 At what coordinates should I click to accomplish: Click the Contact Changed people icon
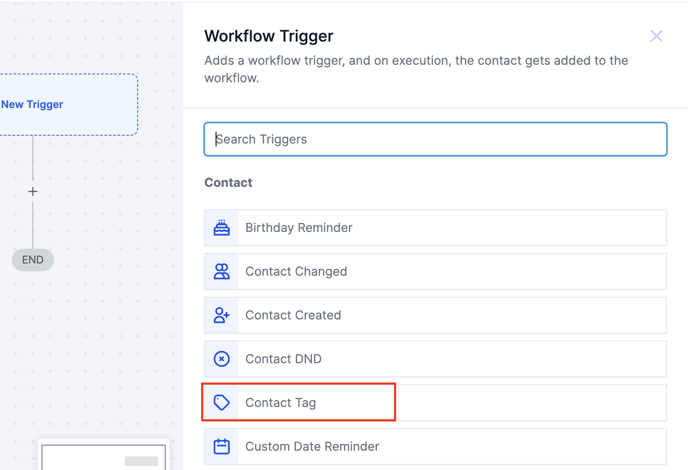222,271
